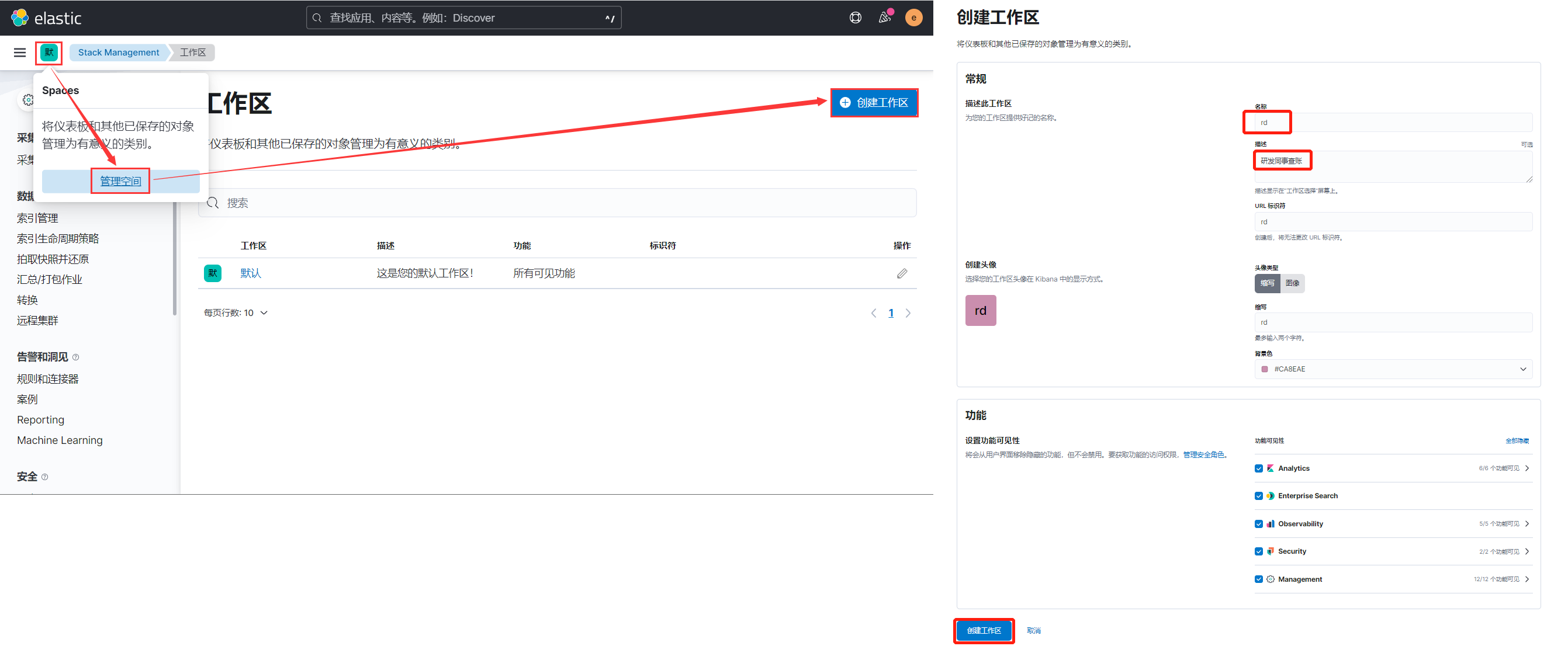Focus the 搜索 workspaces search box

pos(558,203)
